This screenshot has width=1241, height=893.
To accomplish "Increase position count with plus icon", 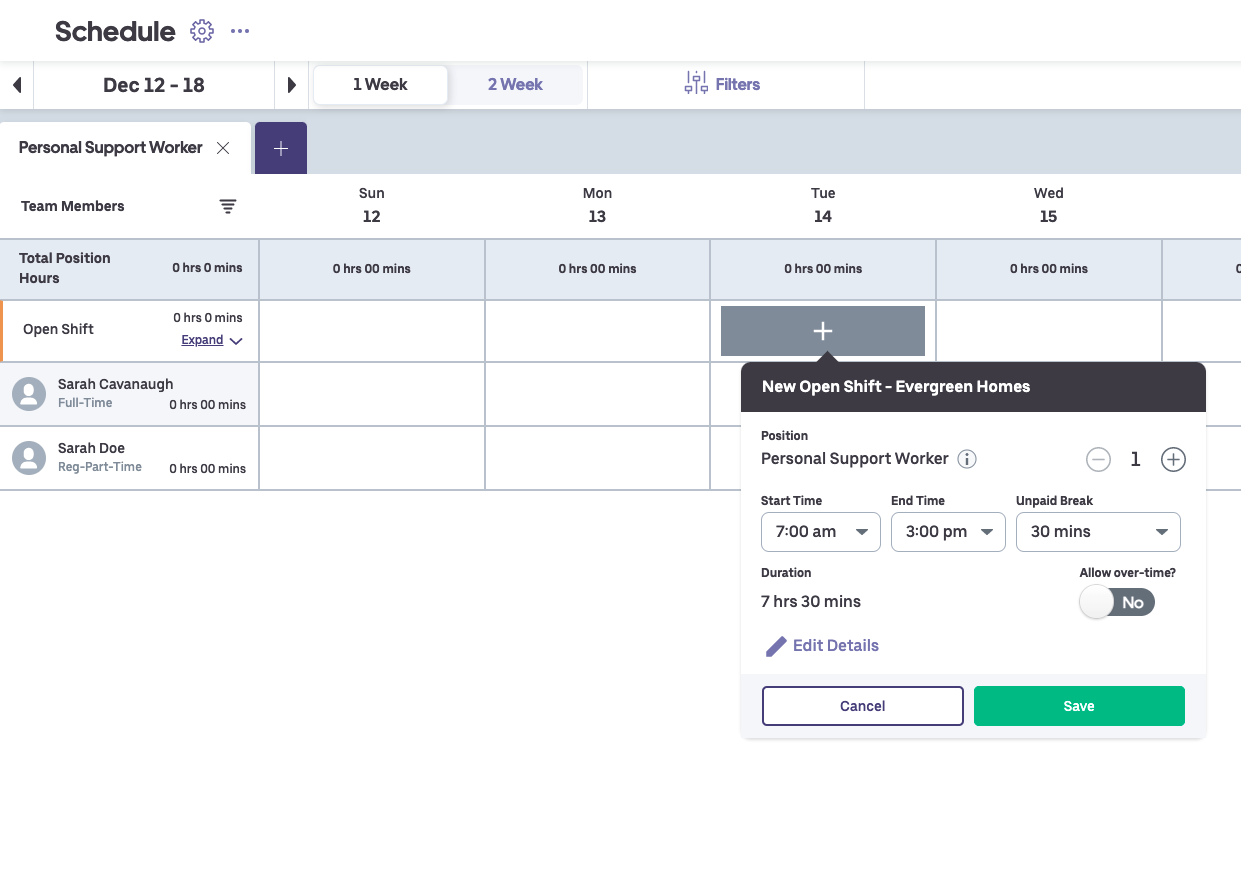I will pos(1173,459).
